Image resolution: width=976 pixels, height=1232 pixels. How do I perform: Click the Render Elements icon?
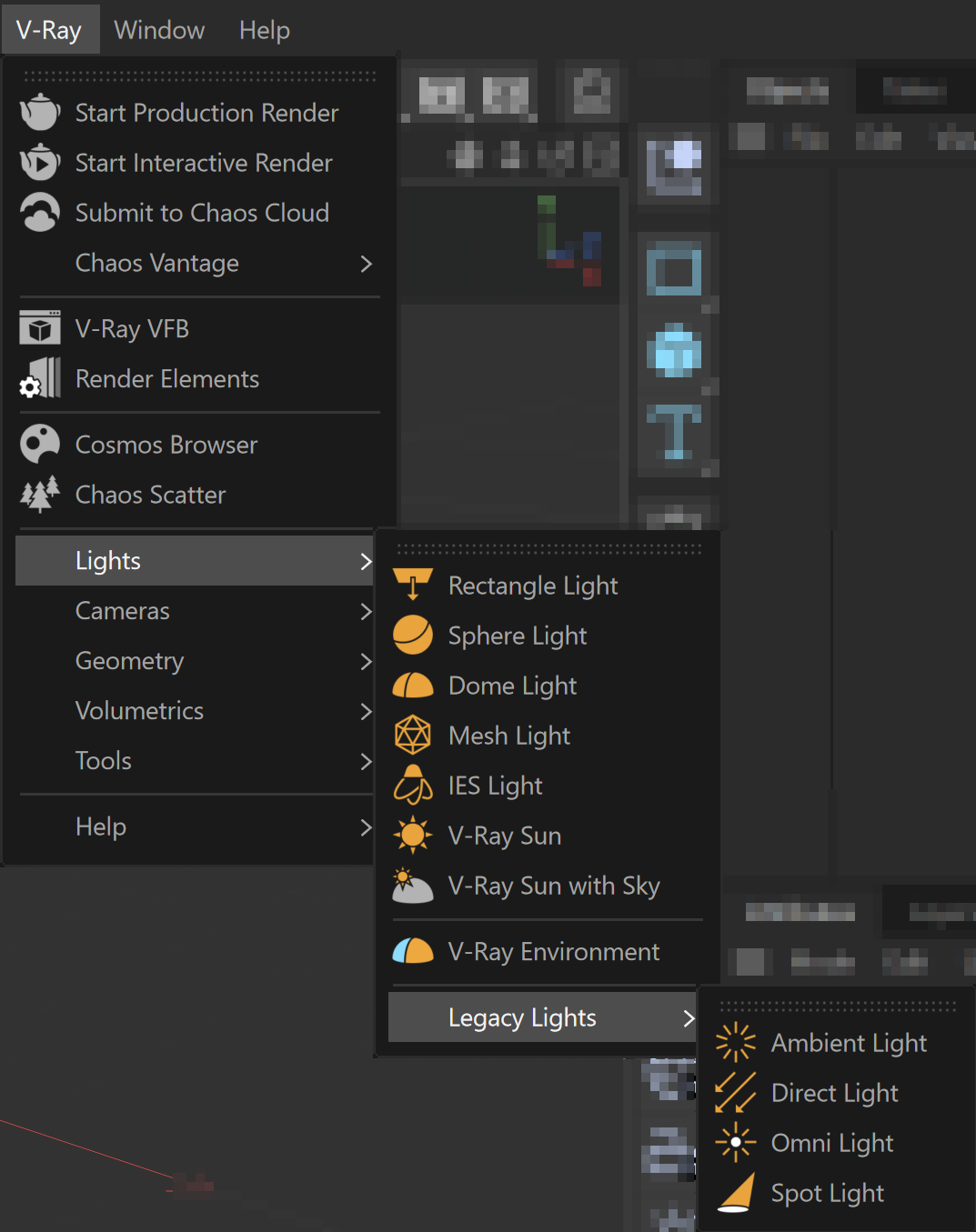point(40,378)
